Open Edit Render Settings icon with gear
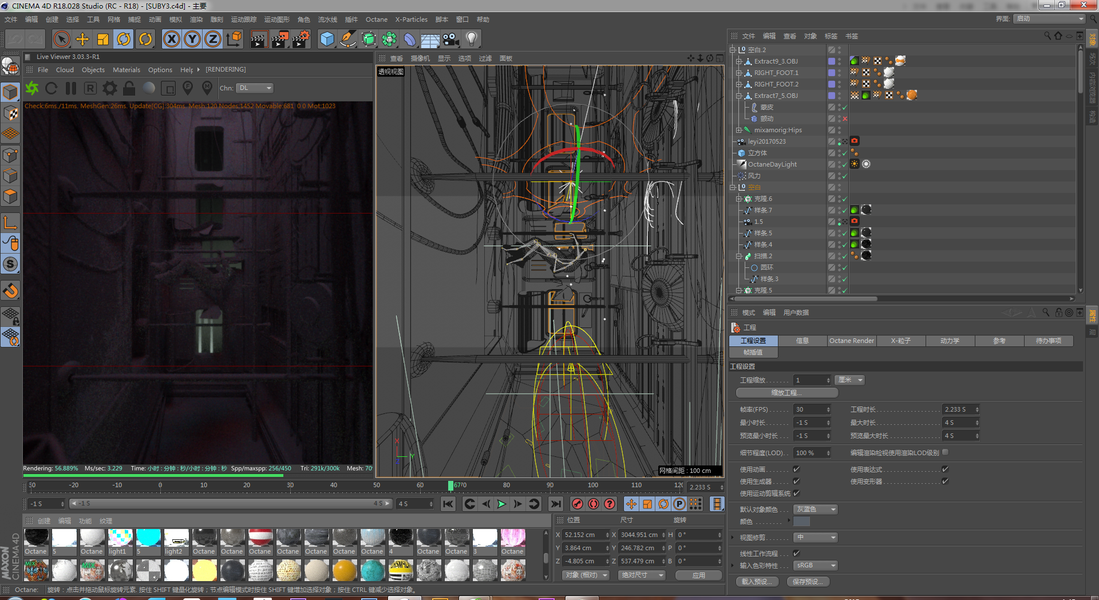Viewport: 1099px width, 600px height. [x=301, y=39]
